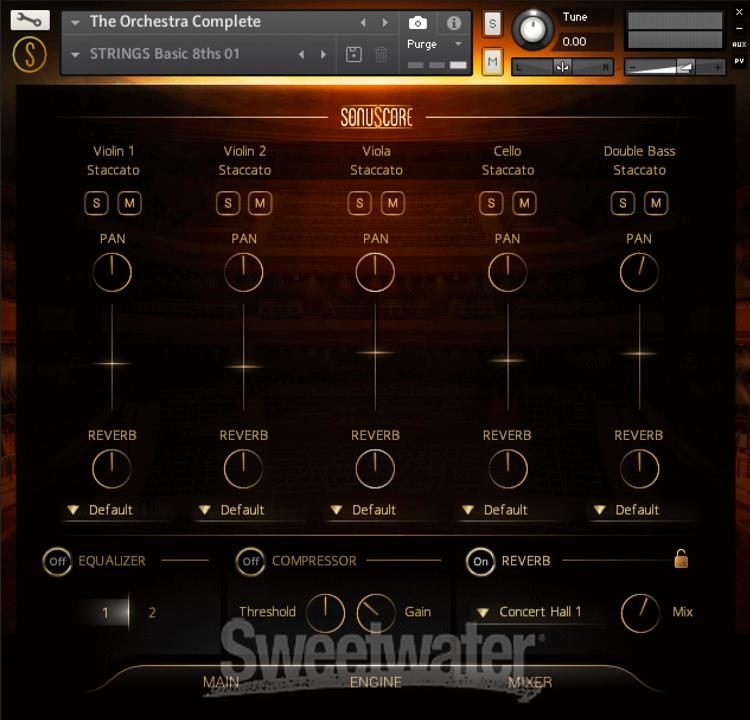750x720 pixels.
Task: Turn on the Compressor Off switch
Action: tap(251, 561)
